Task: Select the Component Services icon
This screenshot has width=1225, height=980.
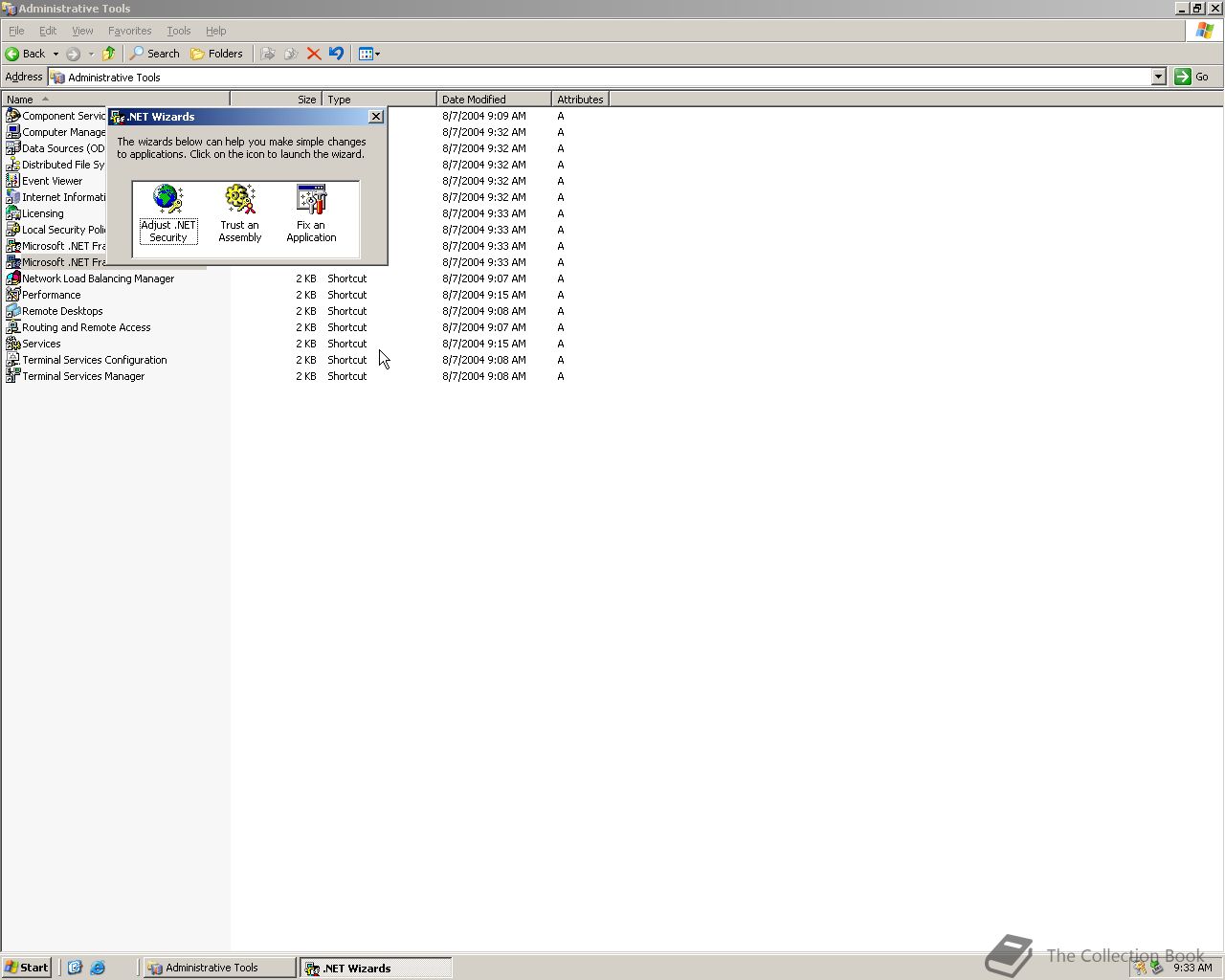Action: (13, 116)
